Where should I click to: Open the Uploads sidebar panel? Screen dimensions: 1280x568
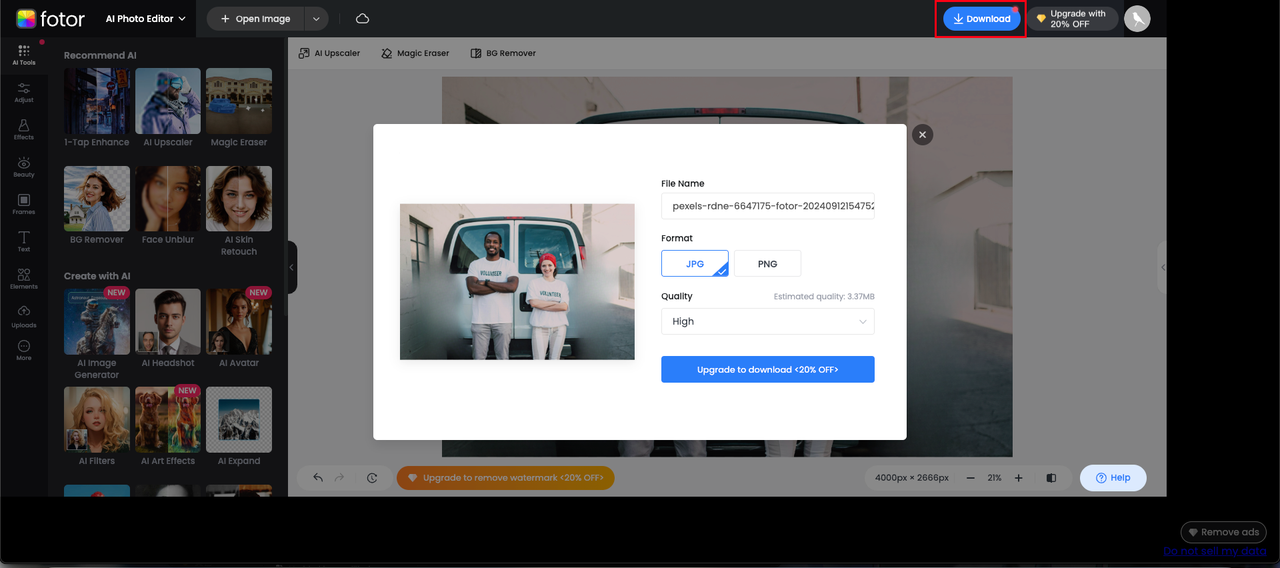coord(24,317)
